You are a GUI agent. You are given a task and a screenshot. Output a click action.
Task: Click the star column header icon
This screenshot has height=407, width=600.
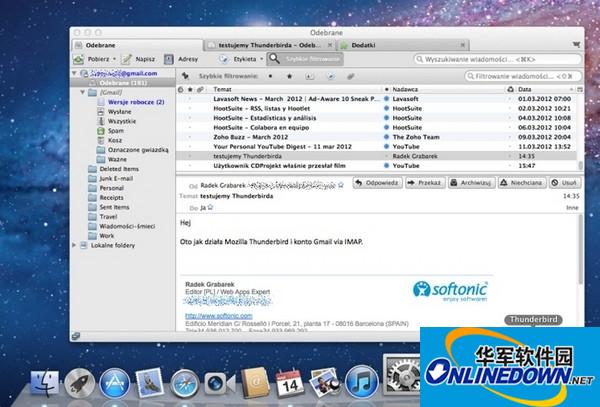(190, 89)
